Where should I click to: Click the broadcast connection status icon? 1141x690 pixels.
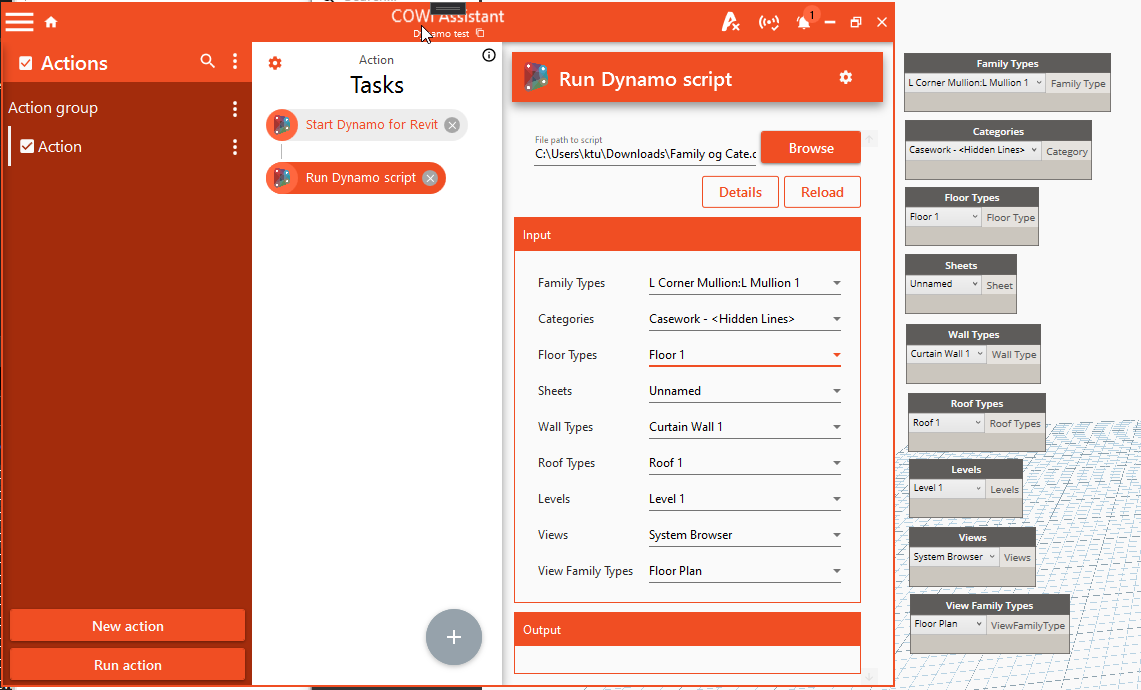[x=768, y=22]
